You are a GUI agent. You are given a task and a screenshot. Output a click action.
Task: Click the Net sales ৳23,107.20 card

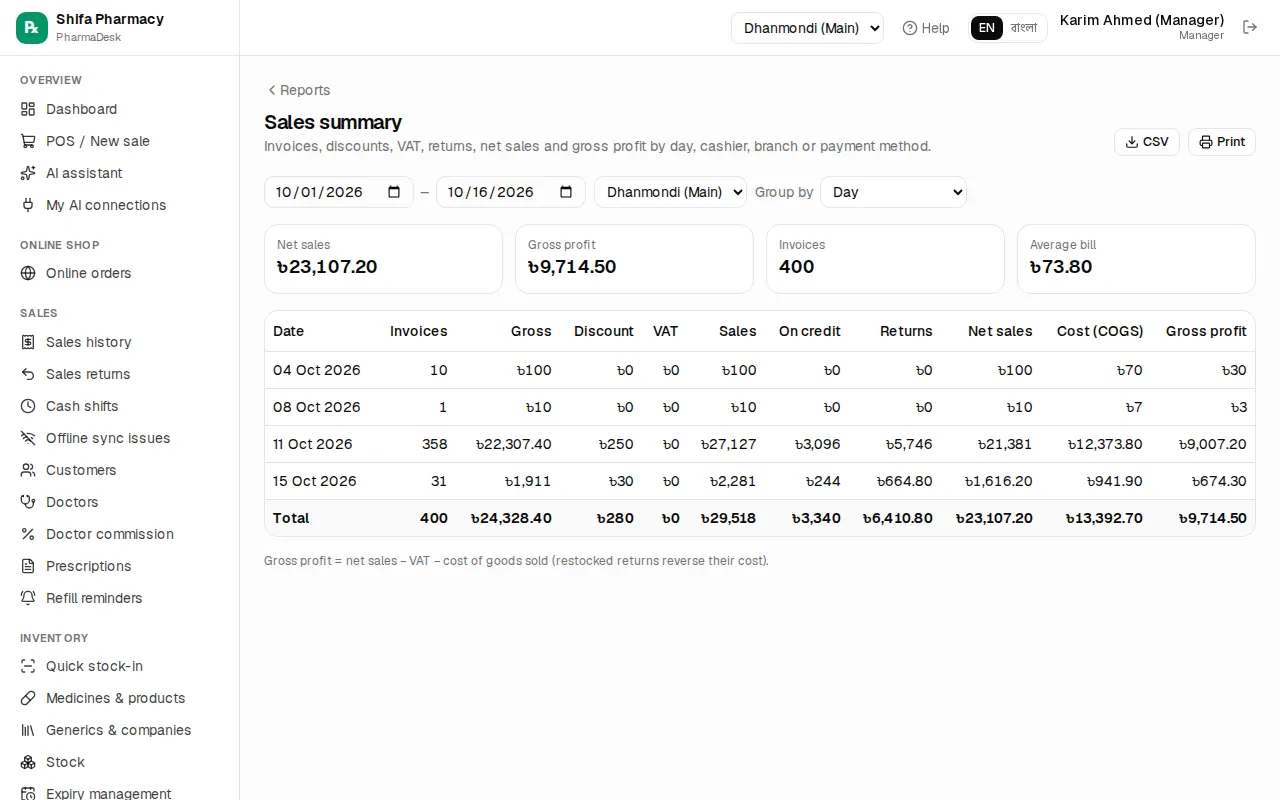point(383,259)
